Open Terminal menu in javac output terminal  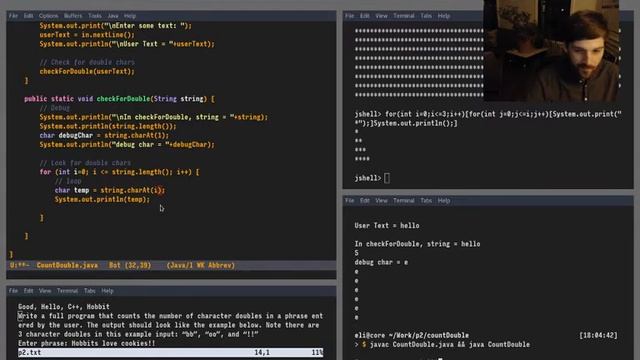[404, 201]
